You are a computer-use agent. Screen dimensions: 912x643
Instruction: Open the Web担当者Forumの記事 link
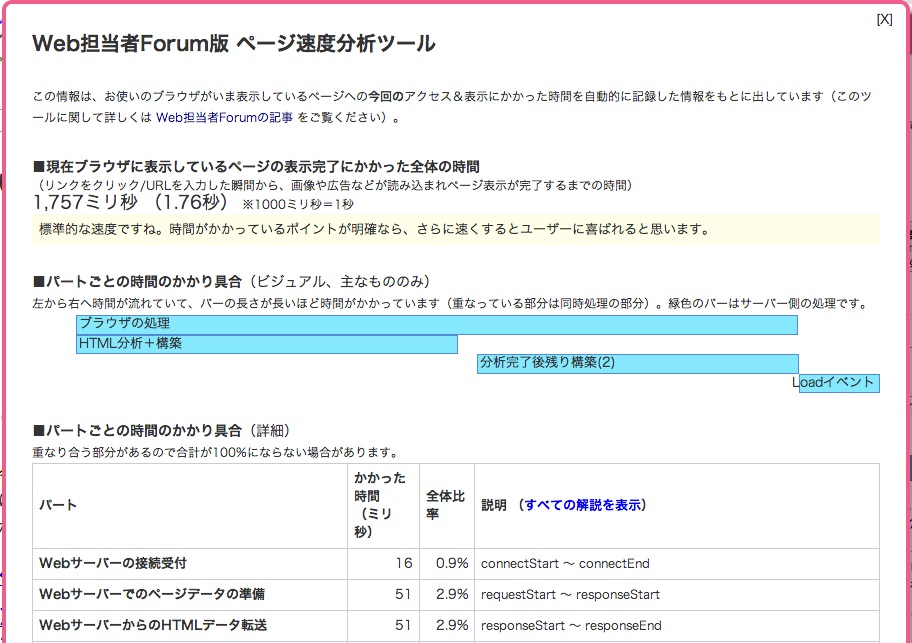pyautogui.click(x=225, y=117)
